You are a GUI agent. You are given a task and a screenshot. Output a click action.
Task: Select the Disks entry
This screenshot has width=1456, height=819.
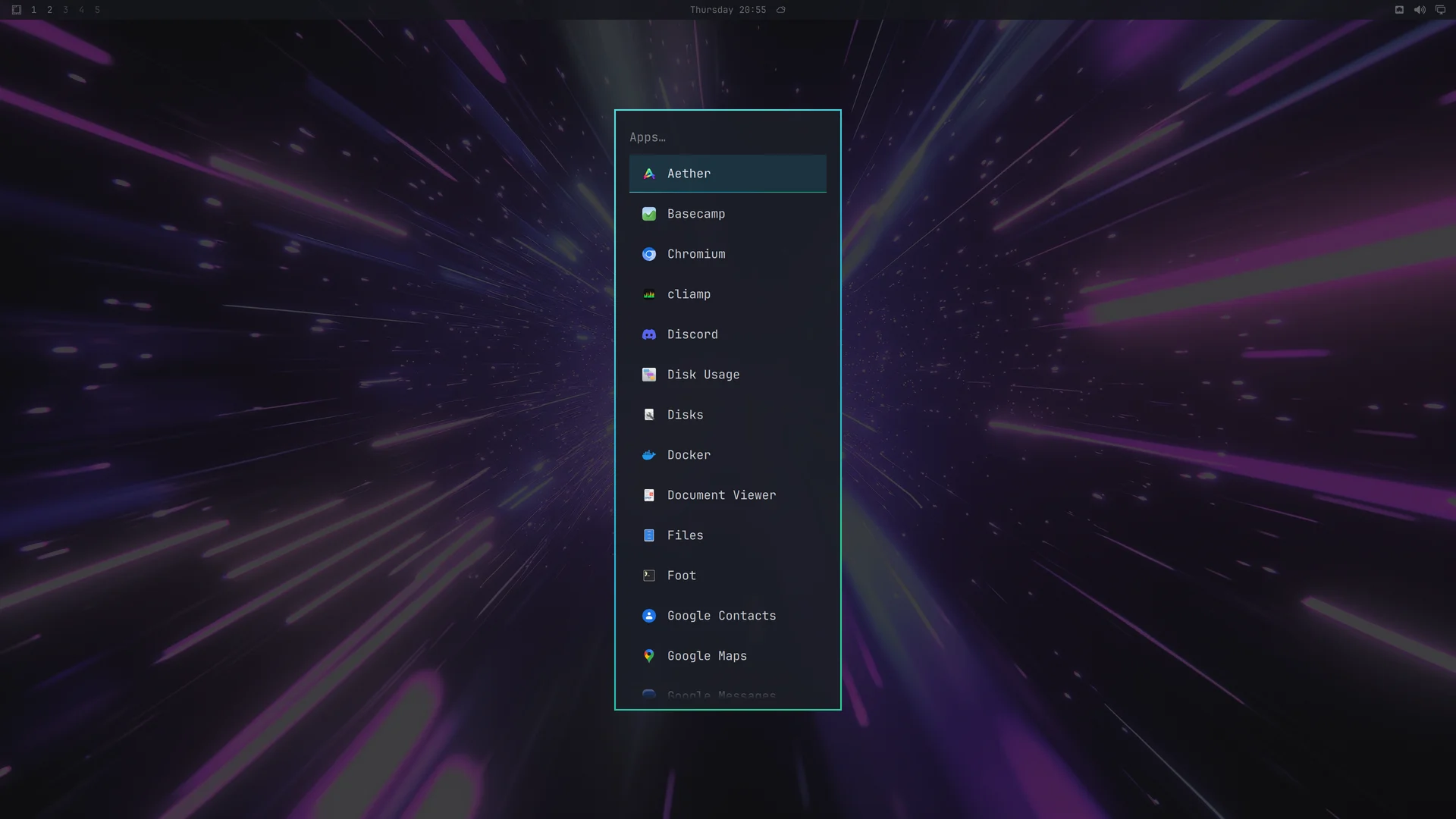[728, 415]
